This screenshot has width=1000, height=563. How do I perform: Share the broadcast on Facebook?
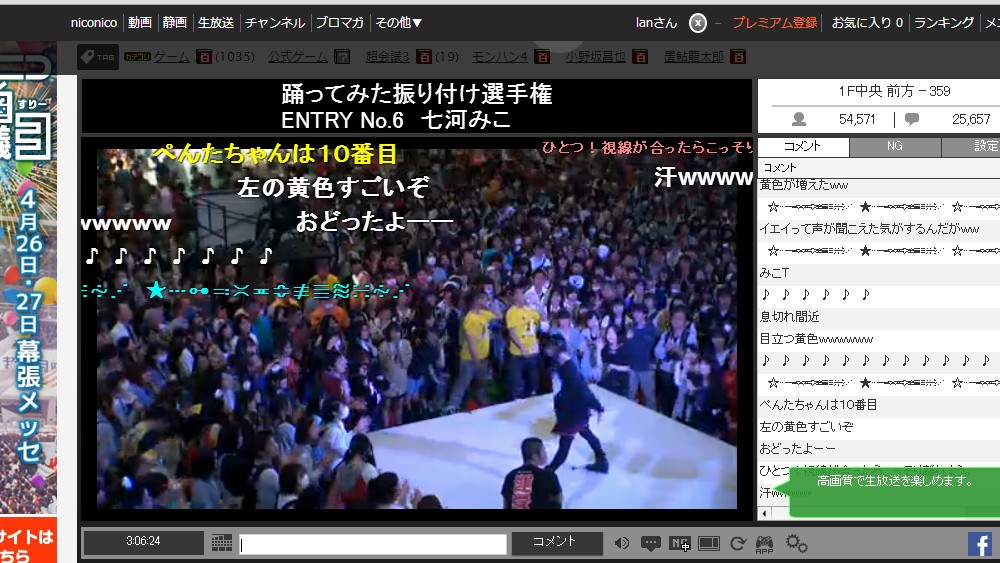[980, 544]
